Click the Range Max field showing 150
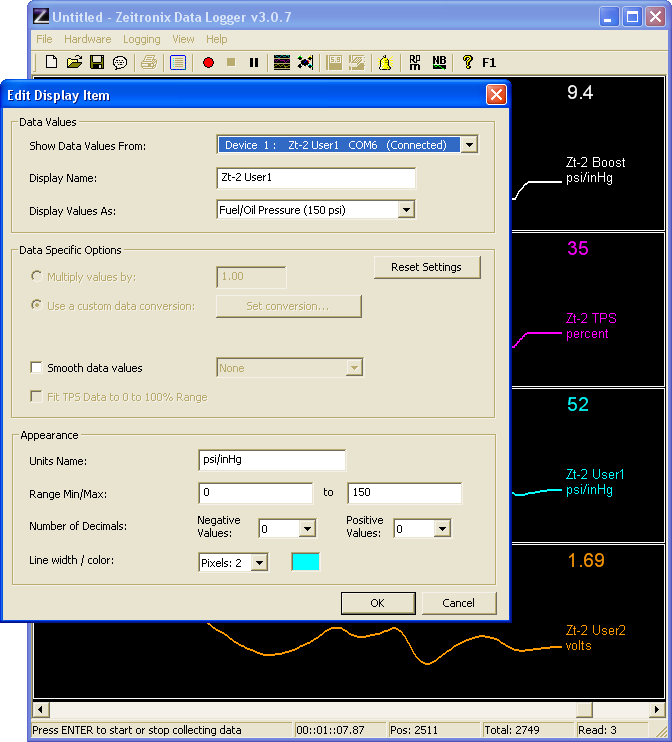The image size is (672, 742). pyautogui.click(x=404, y=493)
